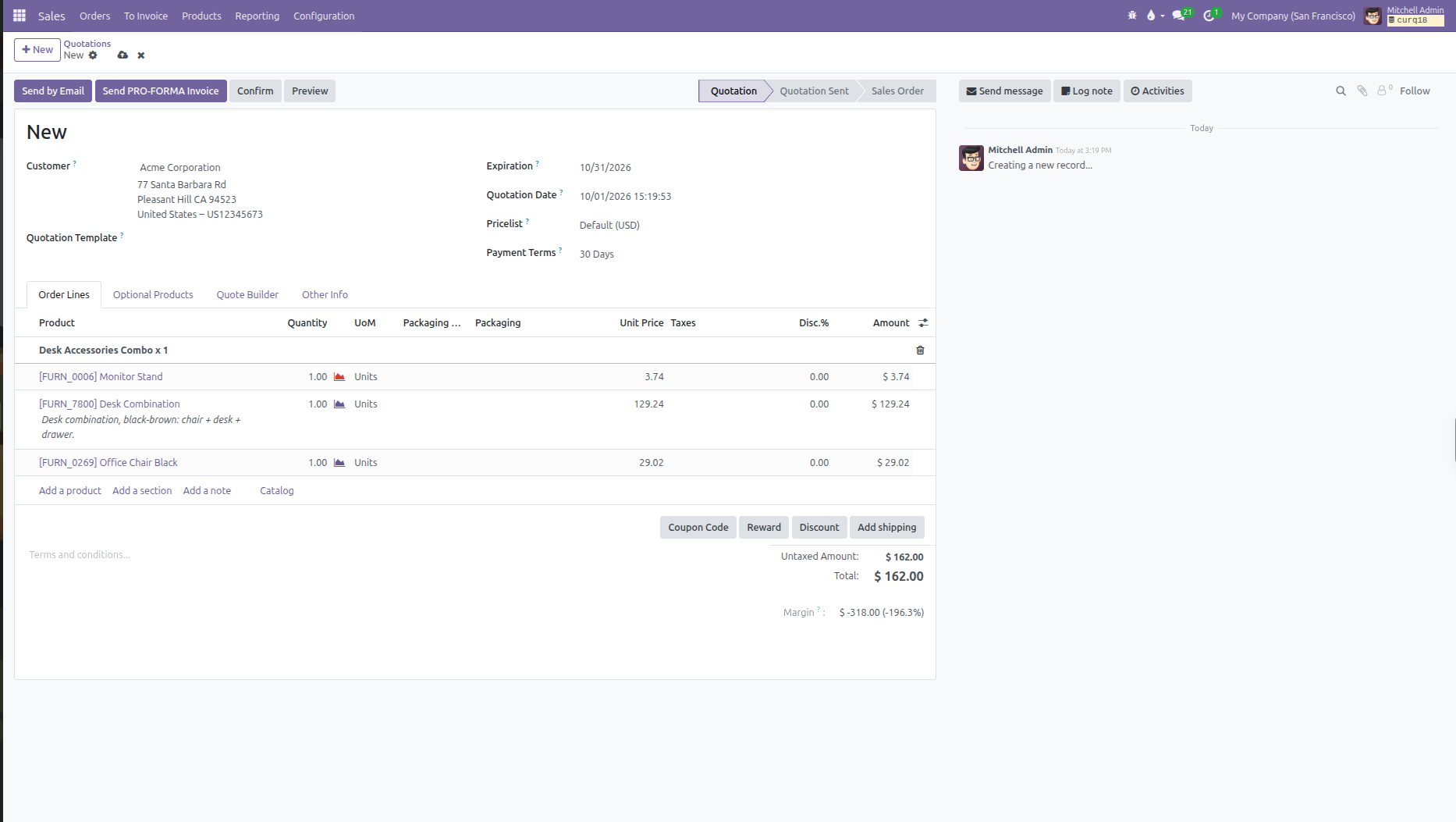The height and width of the screenshot is (822, 1456).
Task: Delete the Desk Accessories Combo line
Action: pyautogui.click(x=920, y=351)
